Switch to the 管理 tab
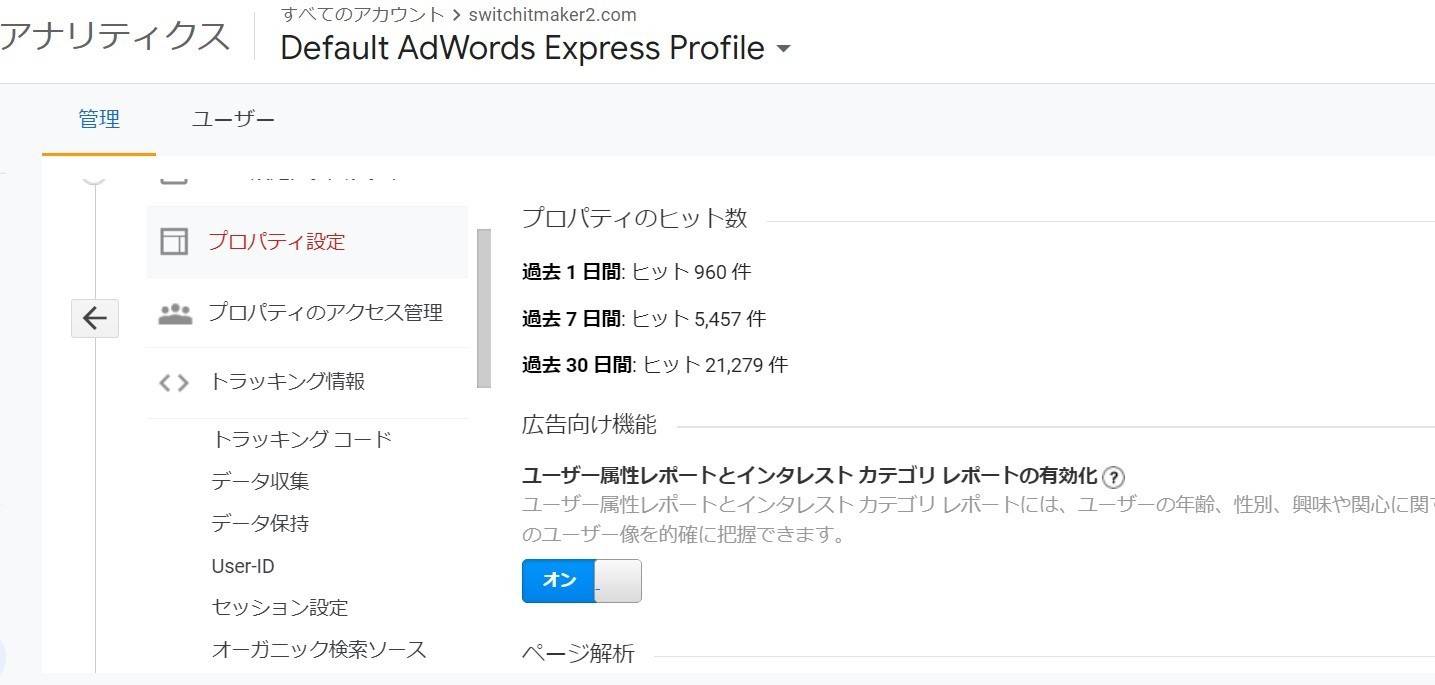This screenshot has width=1435, height=685. [99, 120]
